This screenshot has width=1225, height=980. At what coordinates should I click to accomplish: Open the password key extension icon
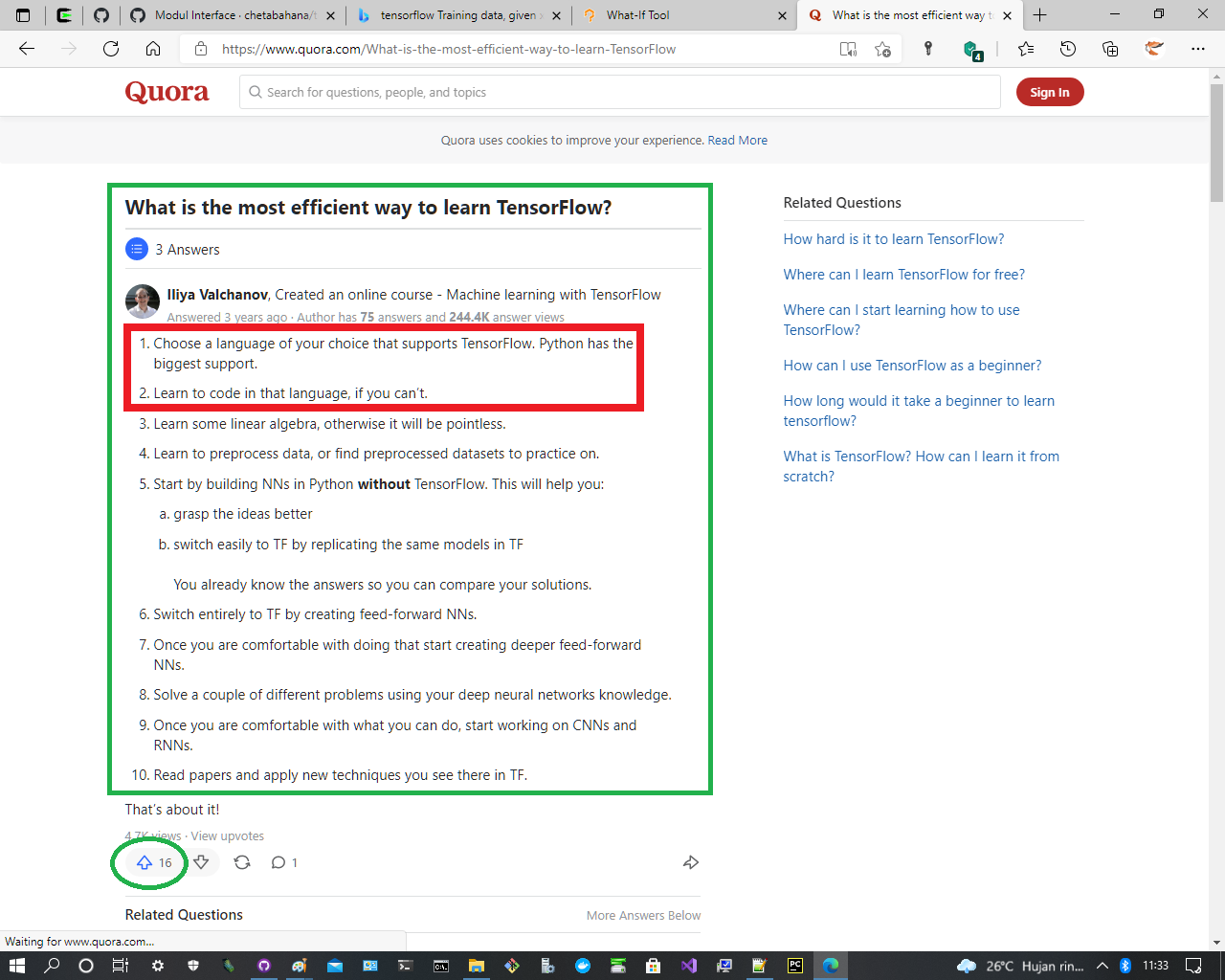coord(927,49)
